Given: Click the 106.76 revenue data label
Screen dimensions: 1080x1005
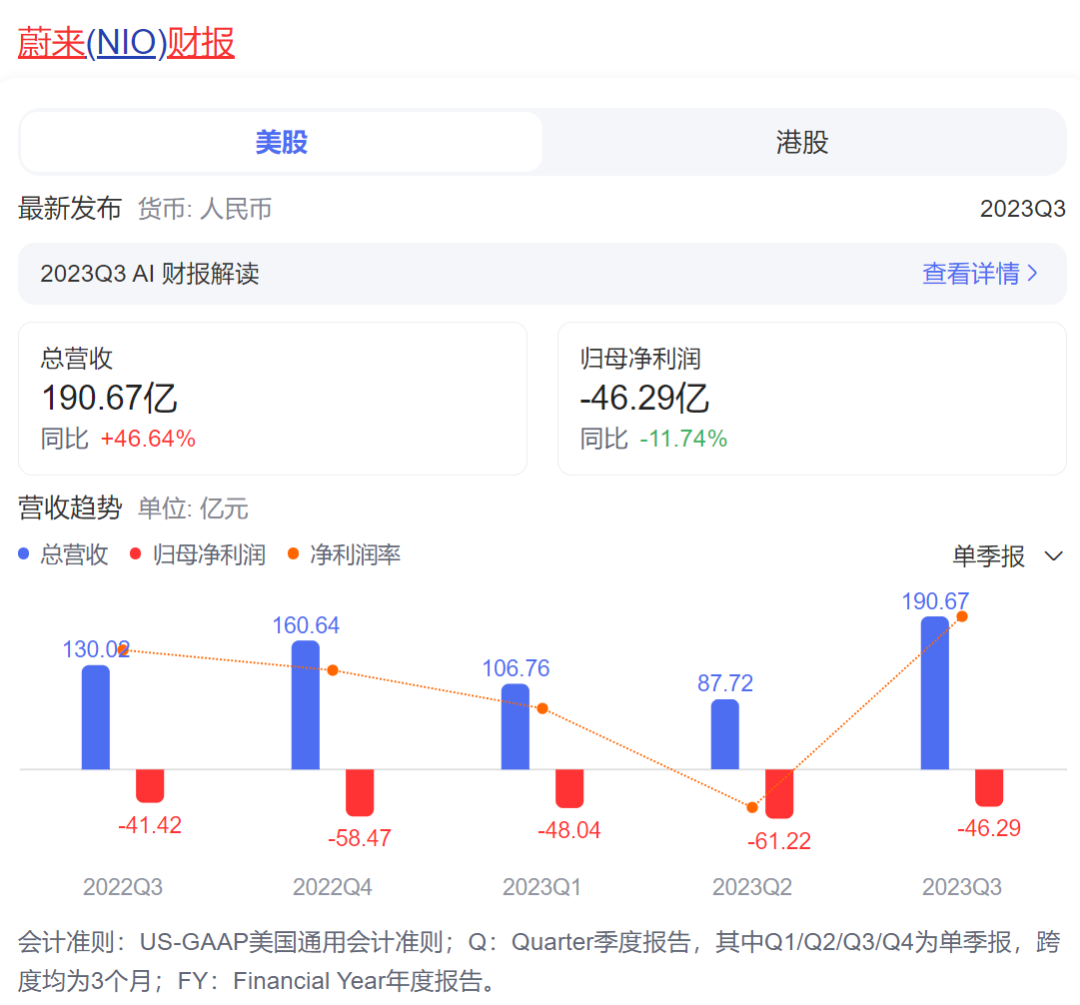Looking at the screenshot, I should 516,668.
